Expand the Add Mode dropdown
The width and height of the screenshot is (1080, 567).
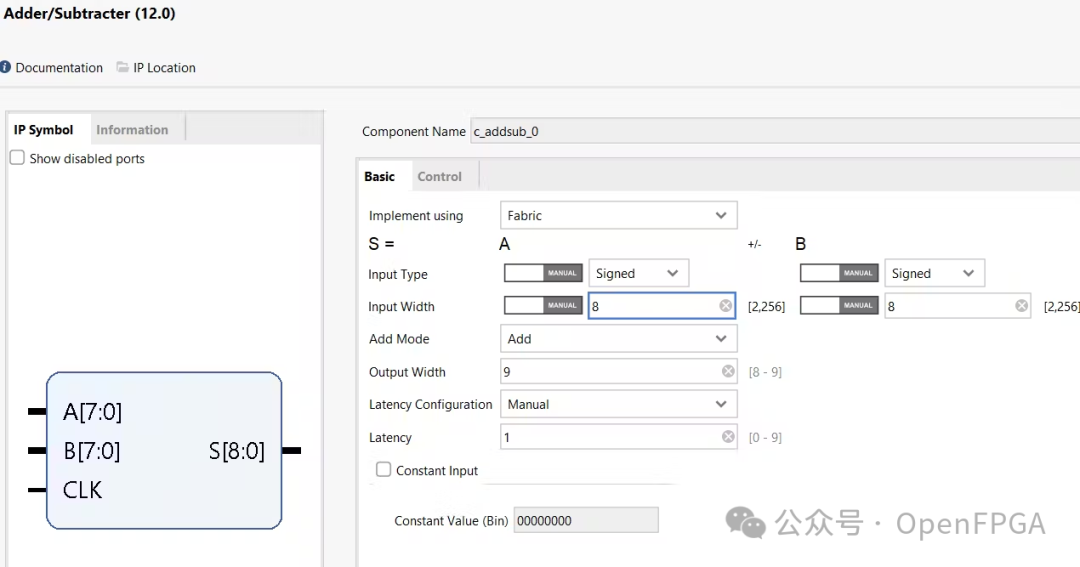coord(618,339)
